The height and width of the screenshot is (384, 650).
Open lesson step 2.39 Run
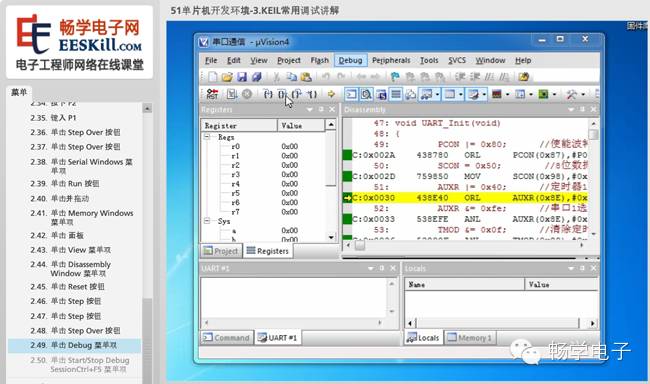tap(65, 184)
